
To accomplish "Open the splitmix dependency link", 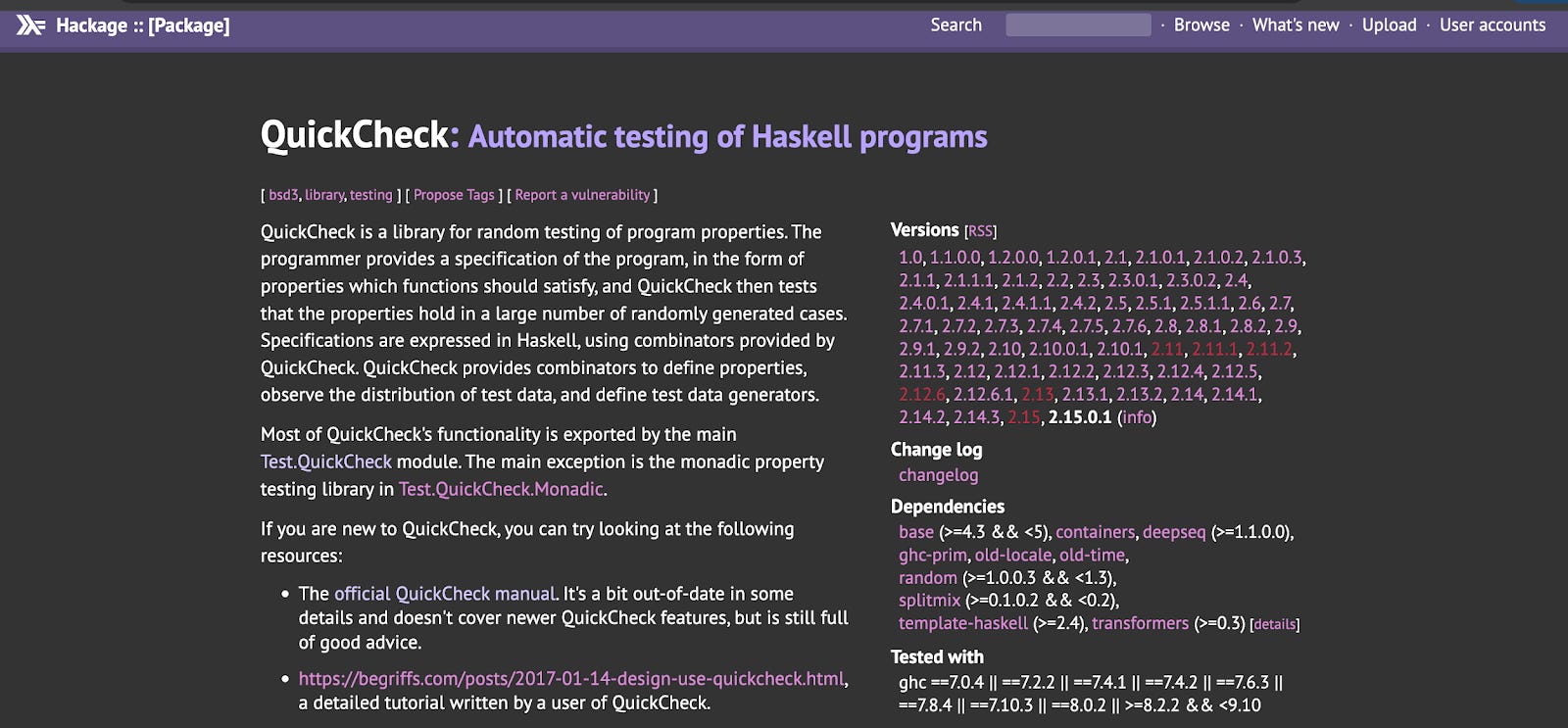I will click(930, 601).
